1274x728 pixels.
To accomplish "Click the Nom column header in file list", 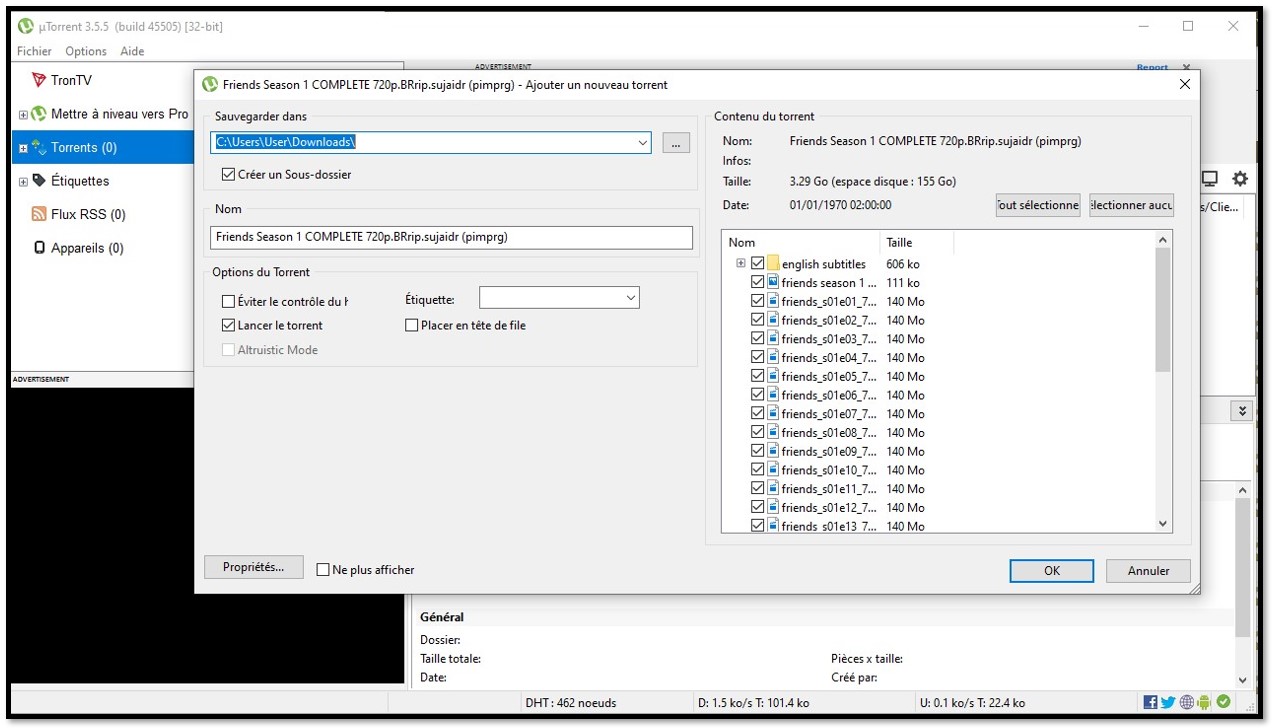I will 800,242.
